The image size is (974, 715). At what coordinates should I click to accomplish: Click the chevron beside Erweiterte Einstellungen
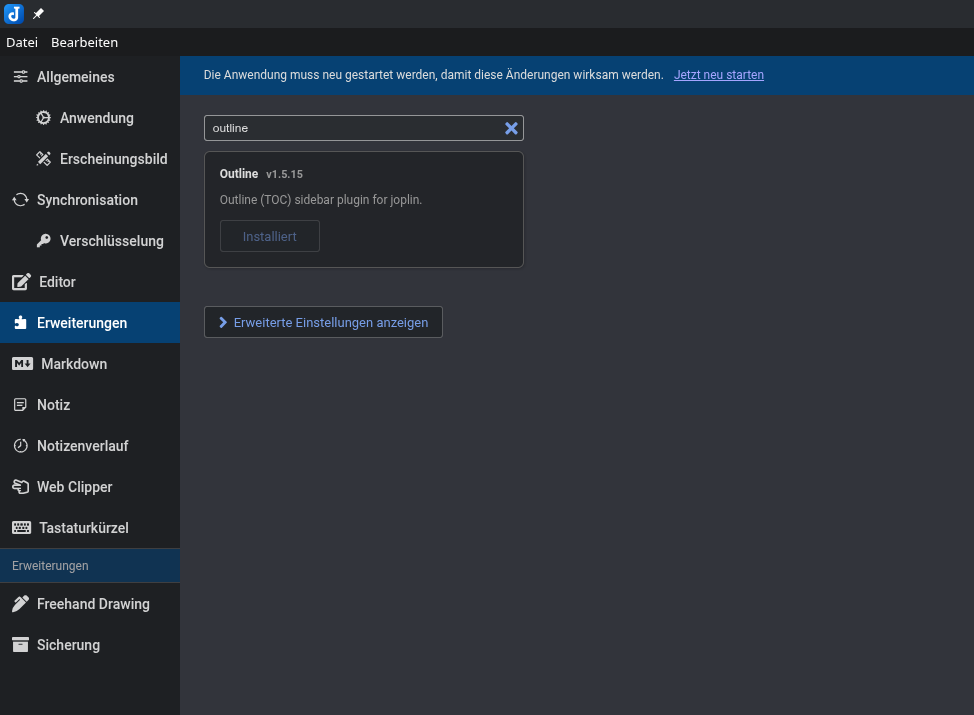[223, 322]
